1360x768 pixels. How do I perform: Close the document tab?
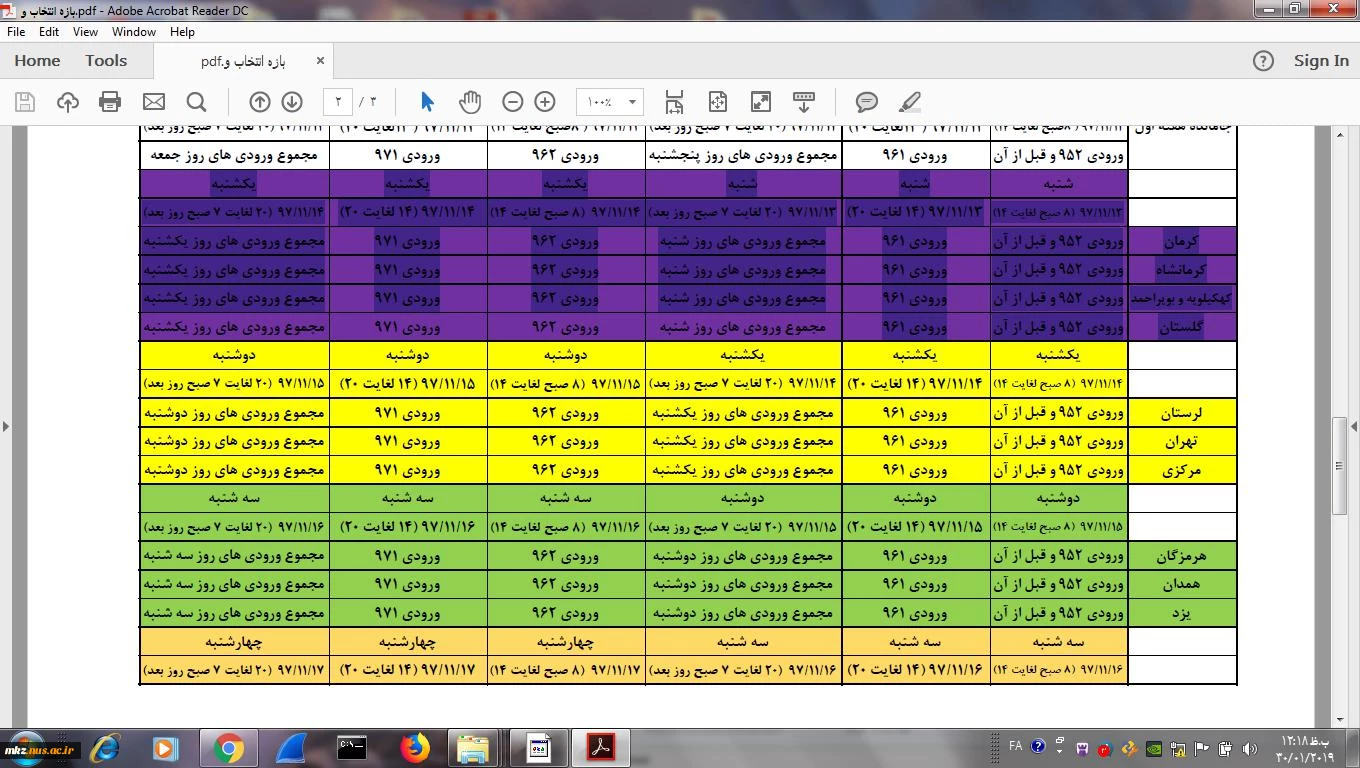click(320, 61)
